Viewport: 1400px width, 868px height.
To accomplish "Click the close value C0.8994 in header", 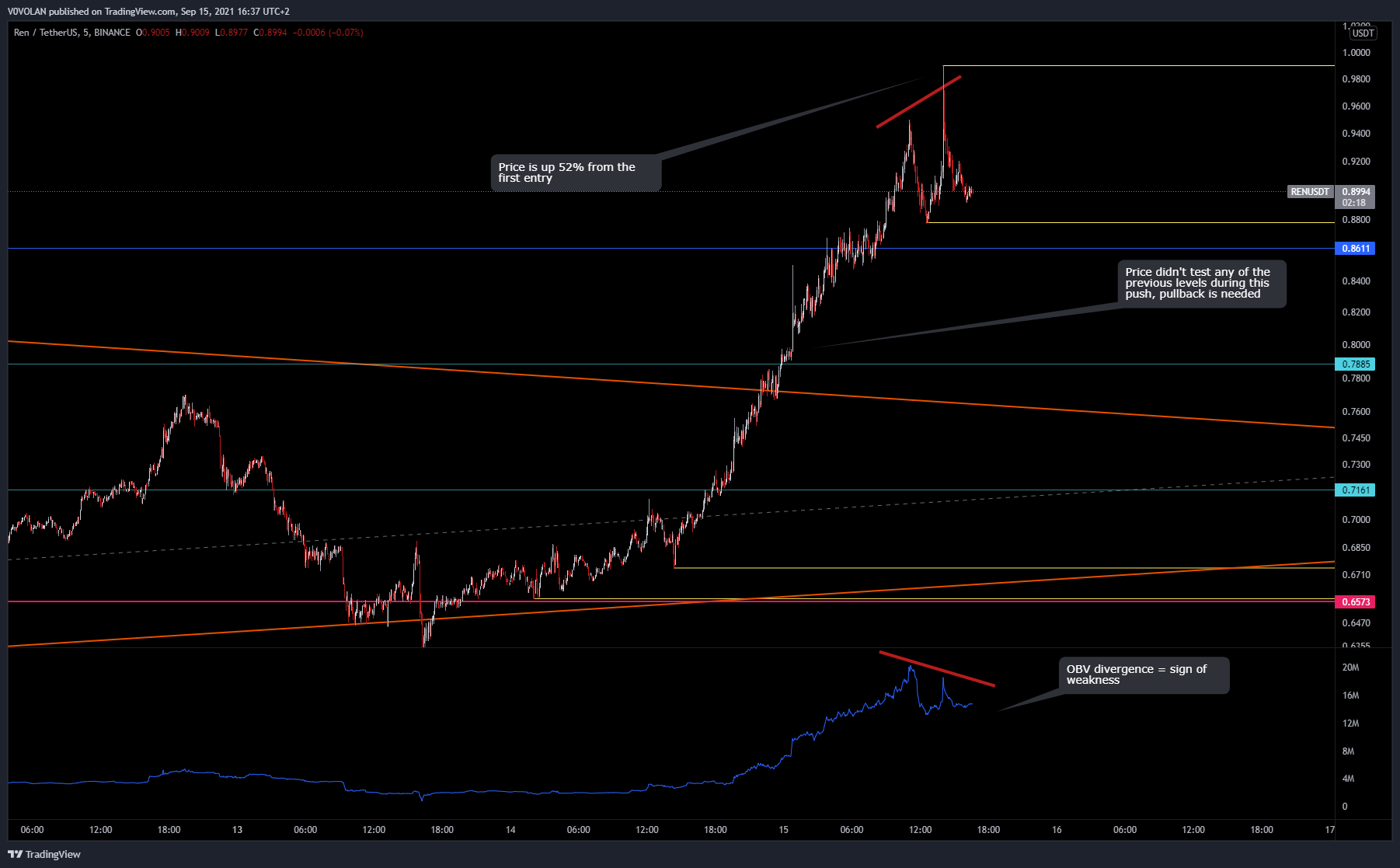I will click(270, 33).
